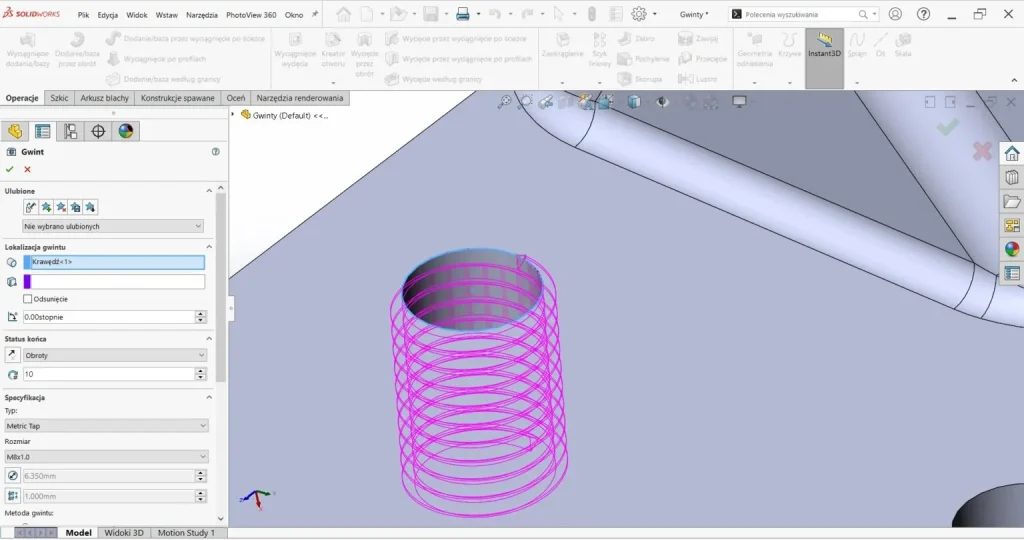1024x540 pixels.
Task: Switch to the Motion Study 1 tab
Action: click(186, 533)
